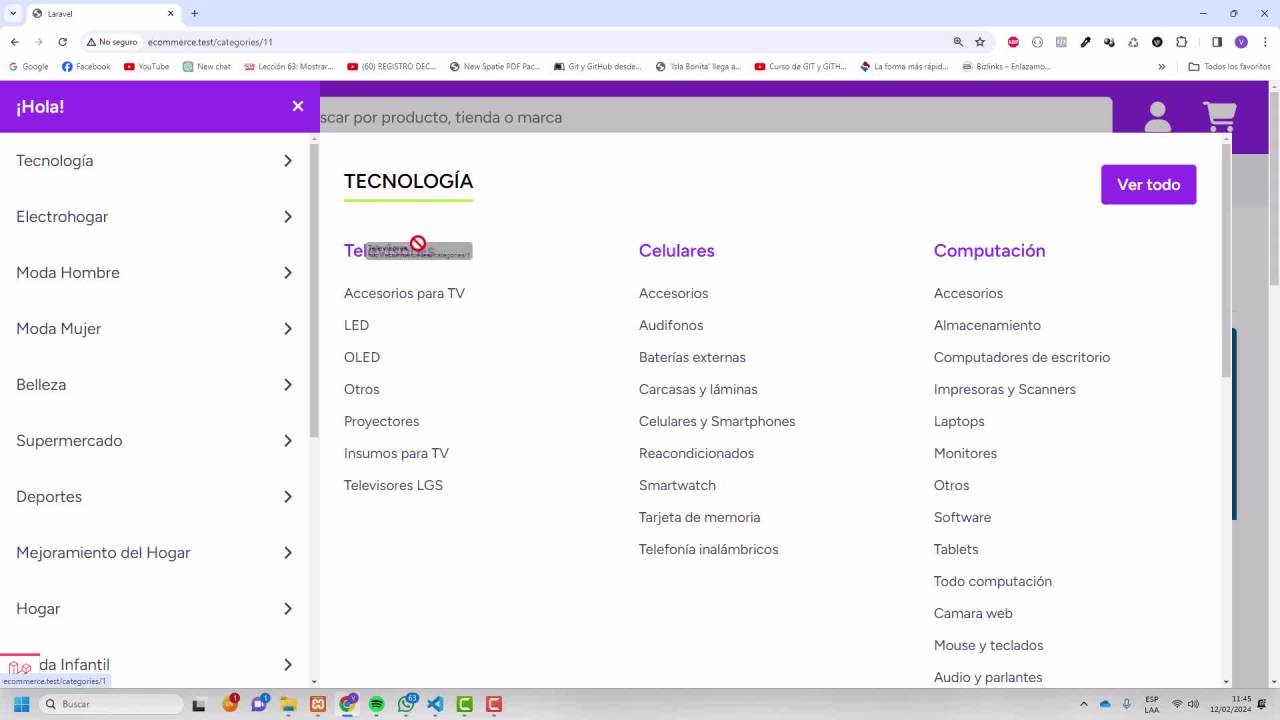Reload the current page
The width and height of the screenshot is (1280, 720).
coord(62,42)
